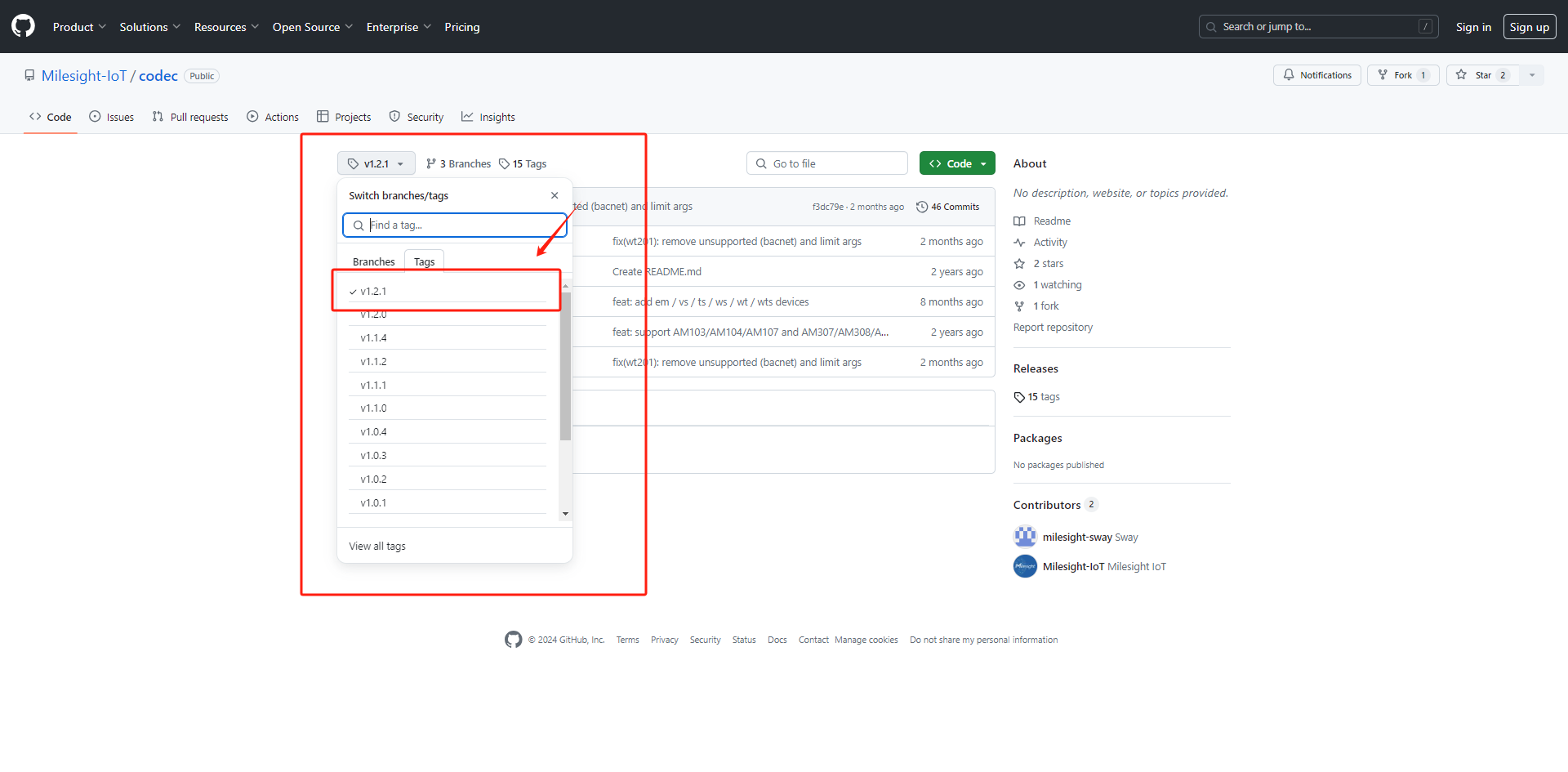Open the star lists dropdown arrow
The height and width of the screenshot is (772, 1568).
coord(1532,75)
